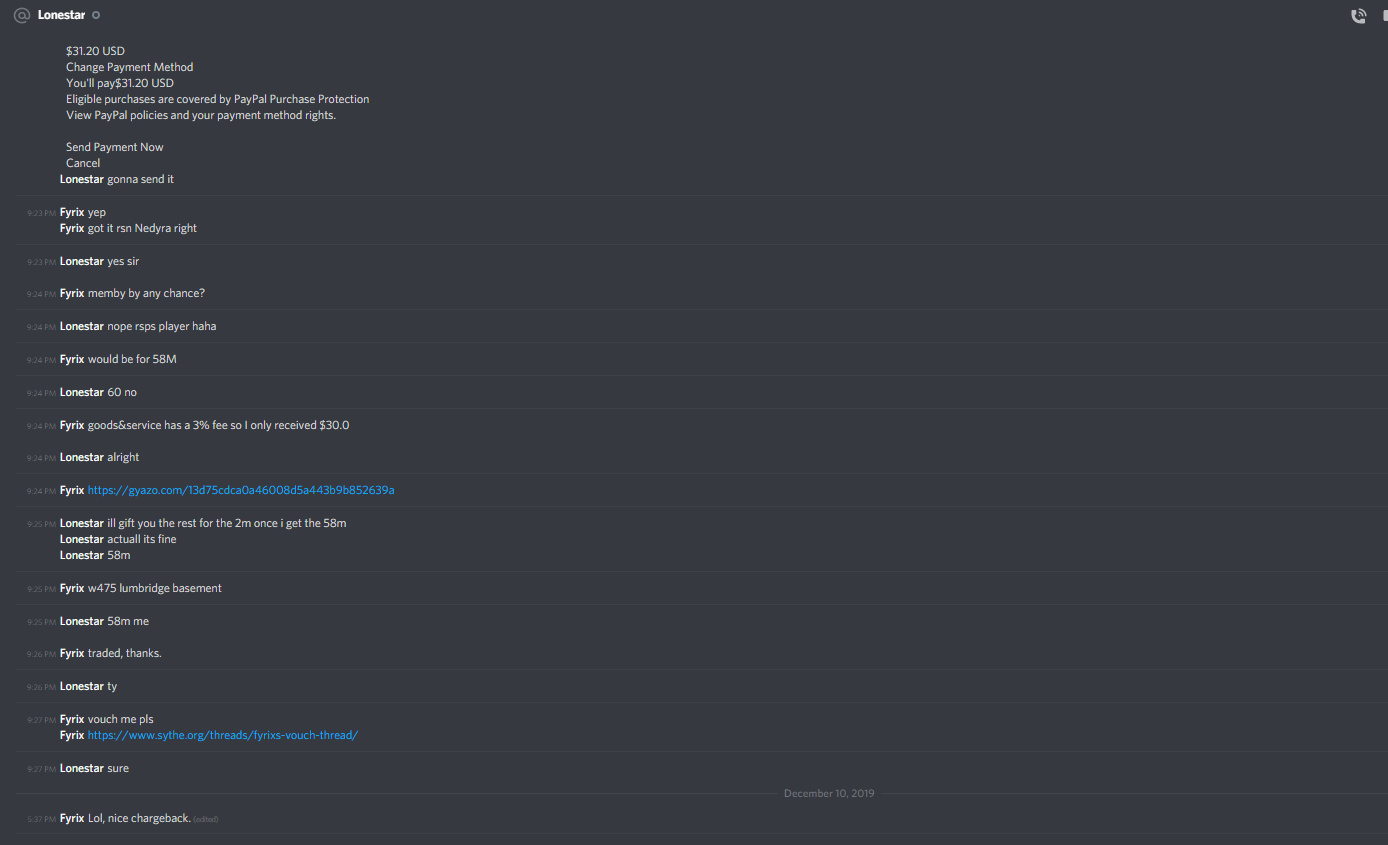Click the 'Send Payment Now' text line
This screenshot has height=845, width=1388.
point(115,147)
